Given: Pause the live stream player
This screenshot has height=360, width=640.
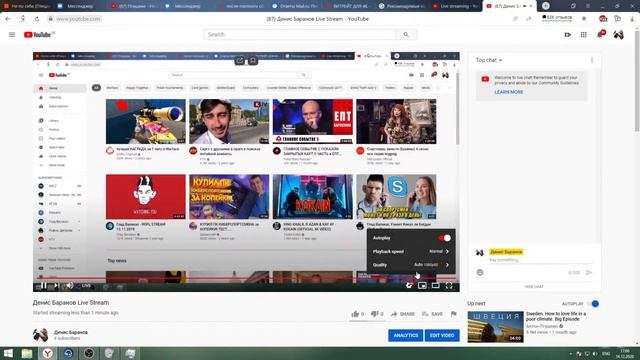Looking at the screenshot, I should click(44, 286).
